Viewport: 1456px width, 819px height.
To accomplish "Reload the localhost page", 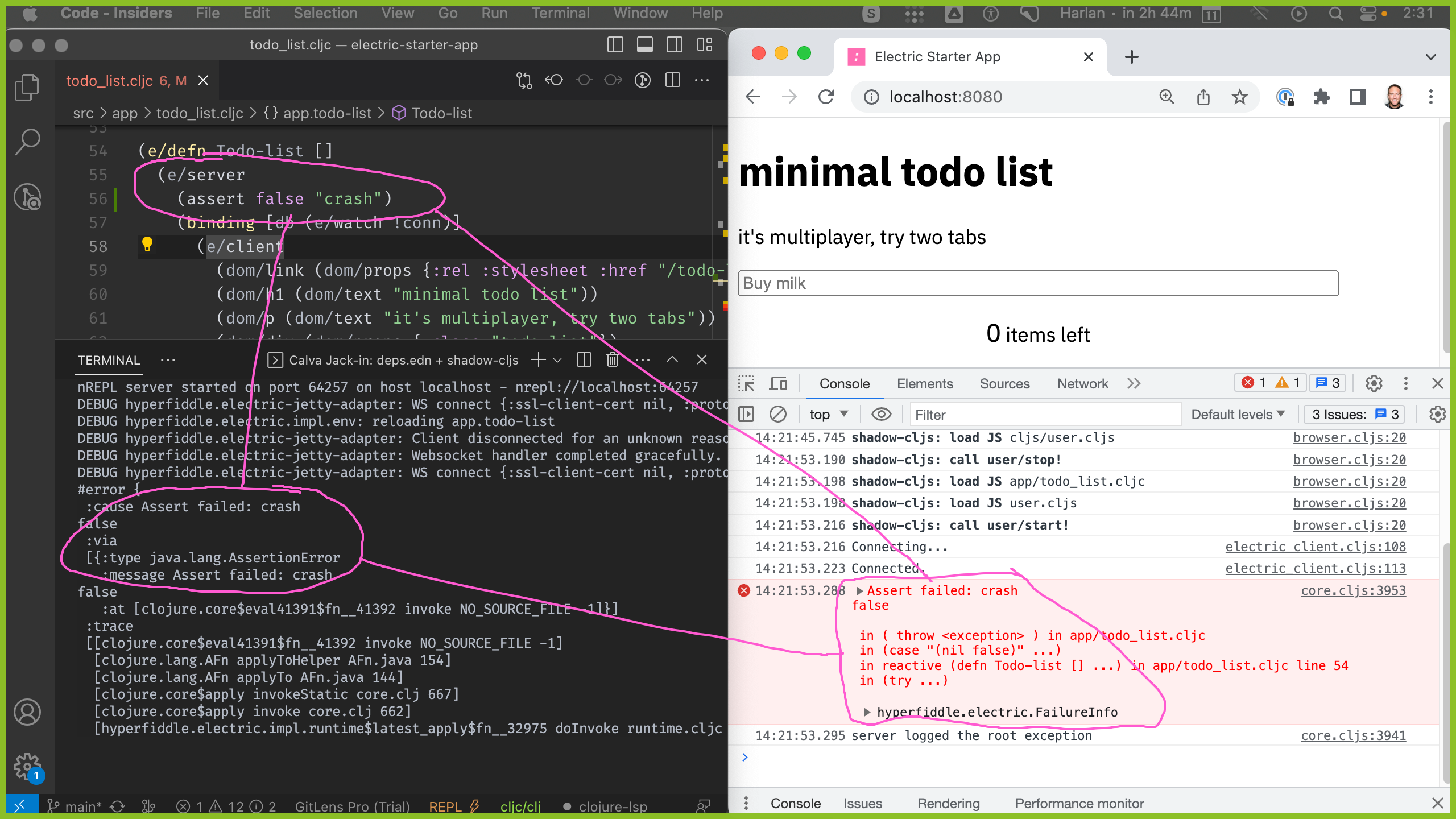I will (826, 97).
